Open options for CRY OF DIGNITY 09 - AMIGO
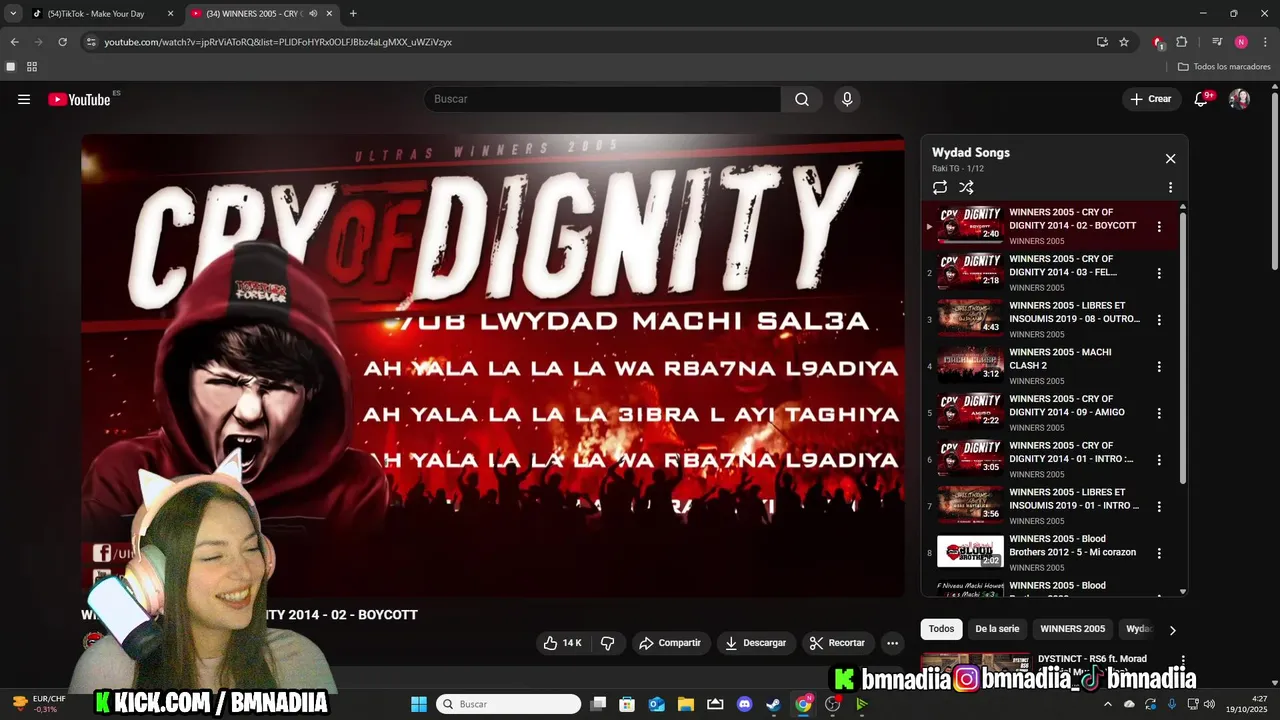The width and height of the screenshot is (1280, 720). click(x=1159, y=413)
